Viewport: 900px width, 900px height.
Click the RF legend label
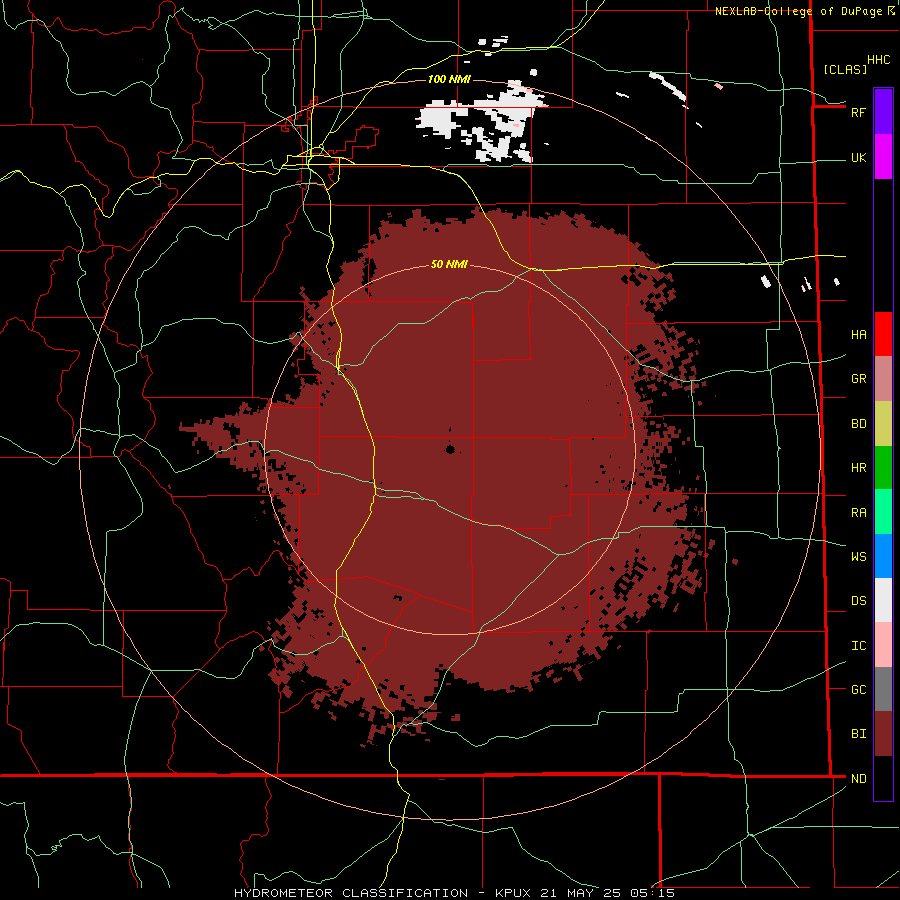(858, 112)
